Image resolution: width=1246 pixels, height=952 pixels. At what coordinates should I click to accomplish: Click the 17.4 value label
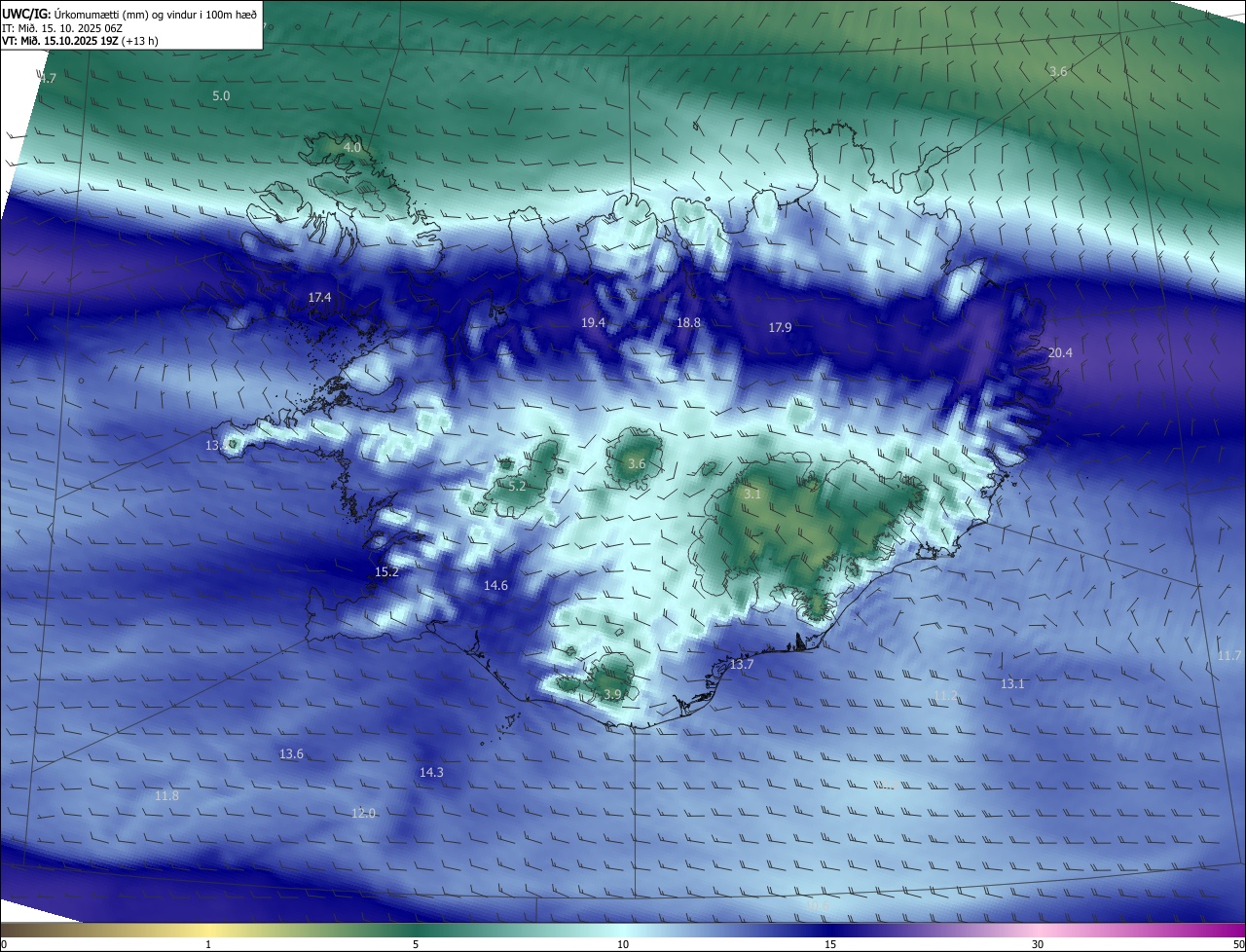pos(319,297)
